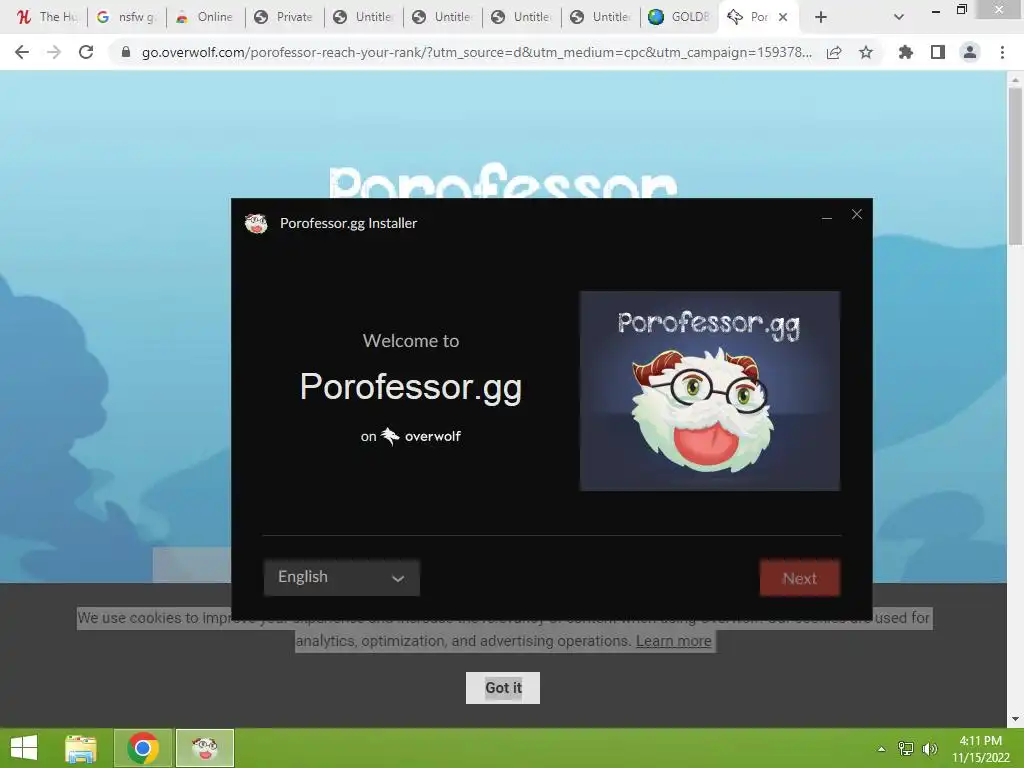Close the Porofessor.gg Installer dialog
This screenshot has height=768, width=1024.
pyautogui.click(x=857, y=214)
